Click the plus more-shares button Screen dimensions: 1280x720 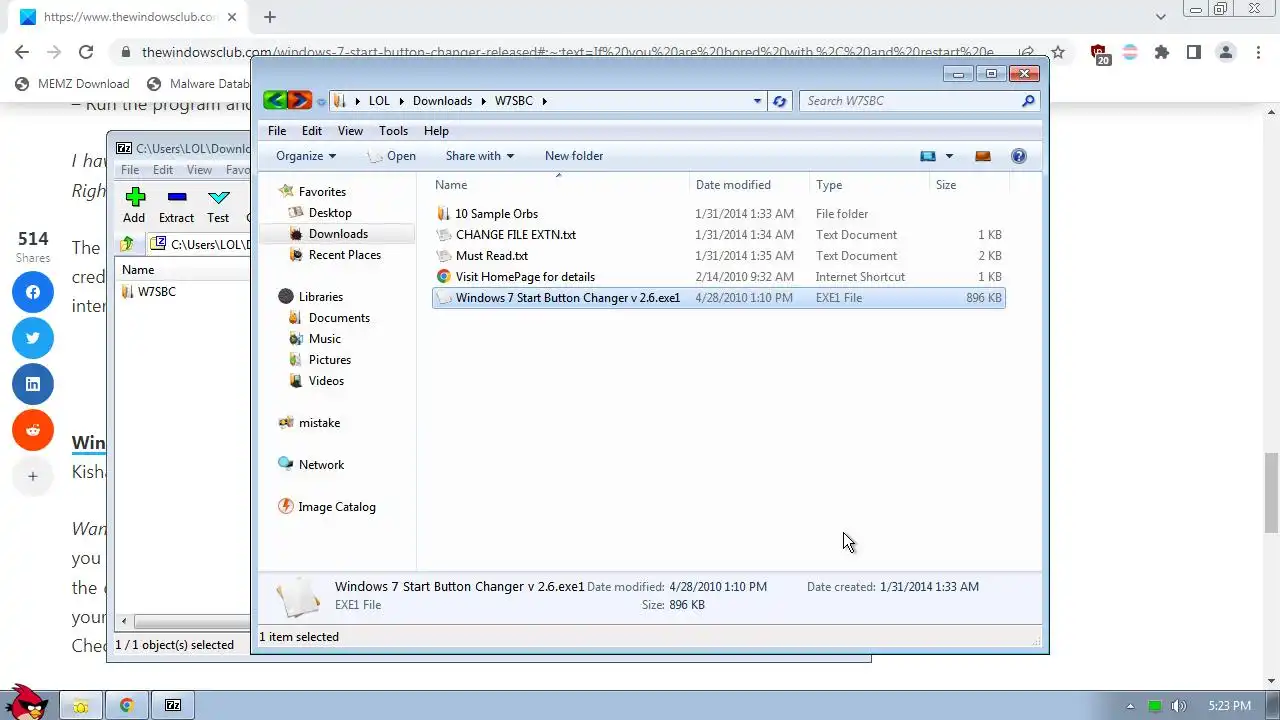(x=33, y=476)
